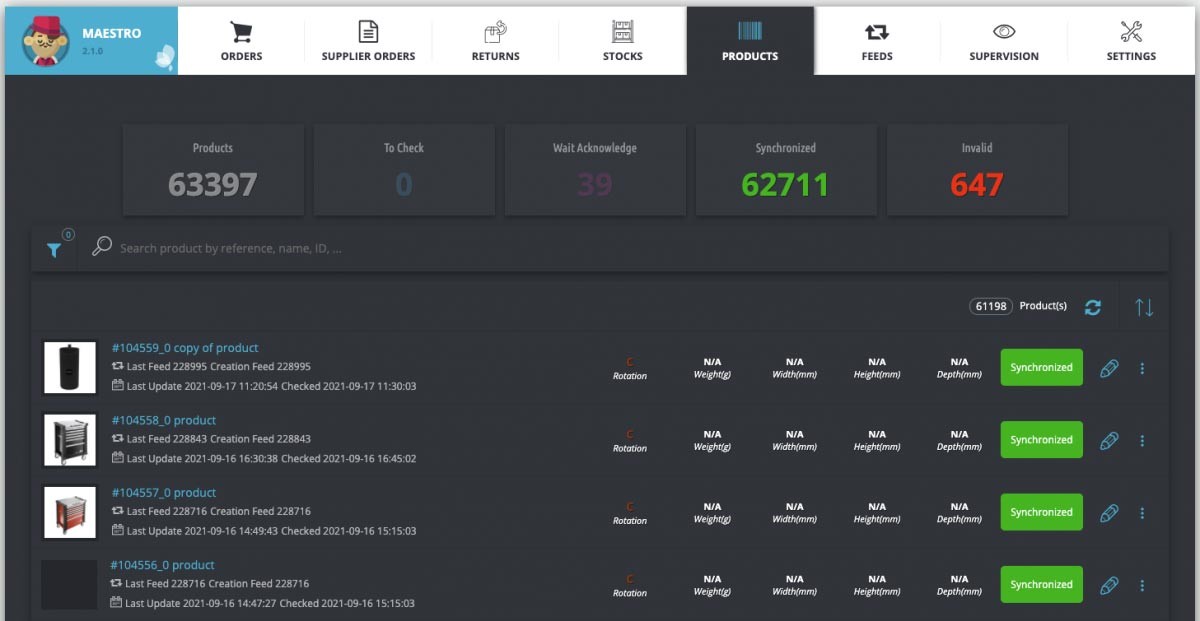Toggle the sort order arrows icon
The image size is (1200, 621).
coord(1144,307)
